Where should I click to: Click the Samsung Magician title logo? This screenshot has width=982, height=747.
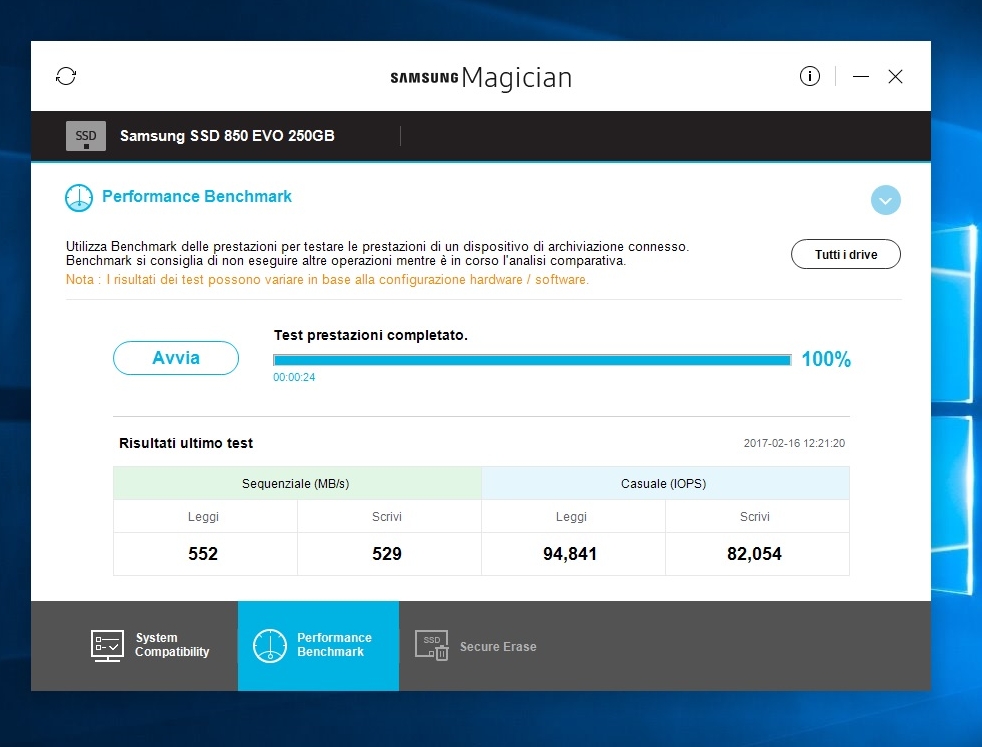tap(481, 78)
